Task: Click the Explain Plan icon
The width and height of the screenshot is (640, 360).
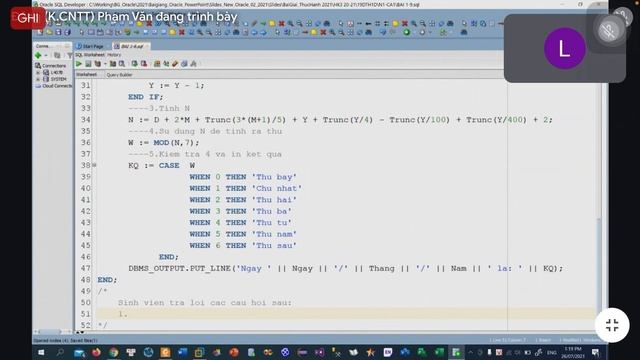Action: [98, 64]
